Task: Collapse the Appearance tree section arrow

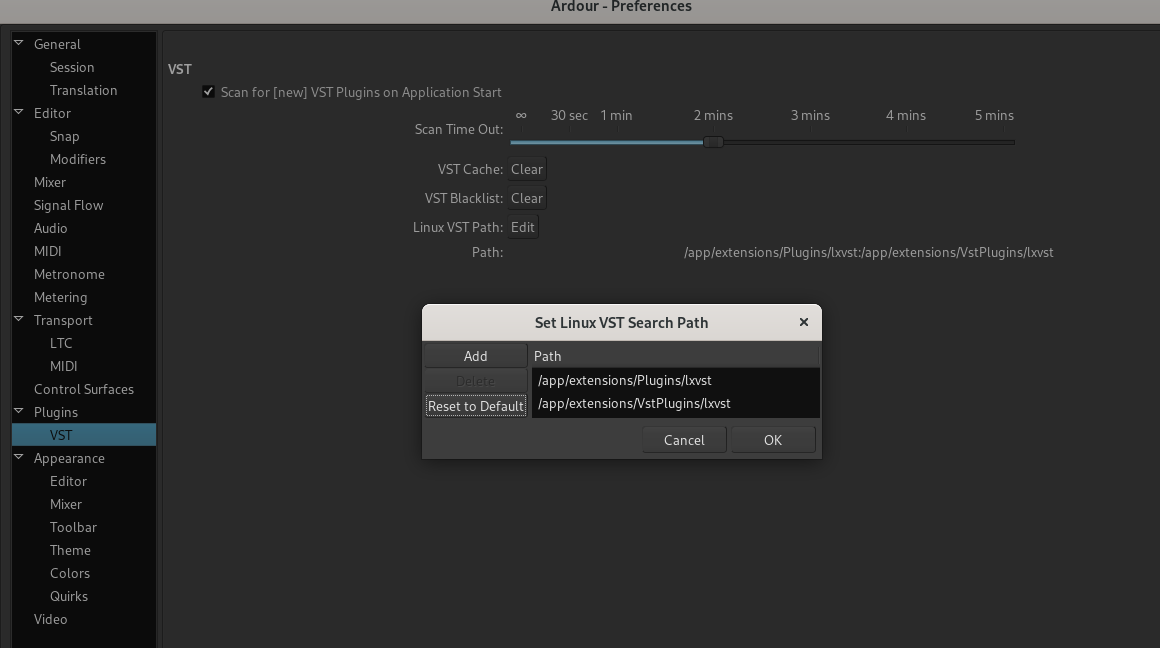Action: (18, 457)
